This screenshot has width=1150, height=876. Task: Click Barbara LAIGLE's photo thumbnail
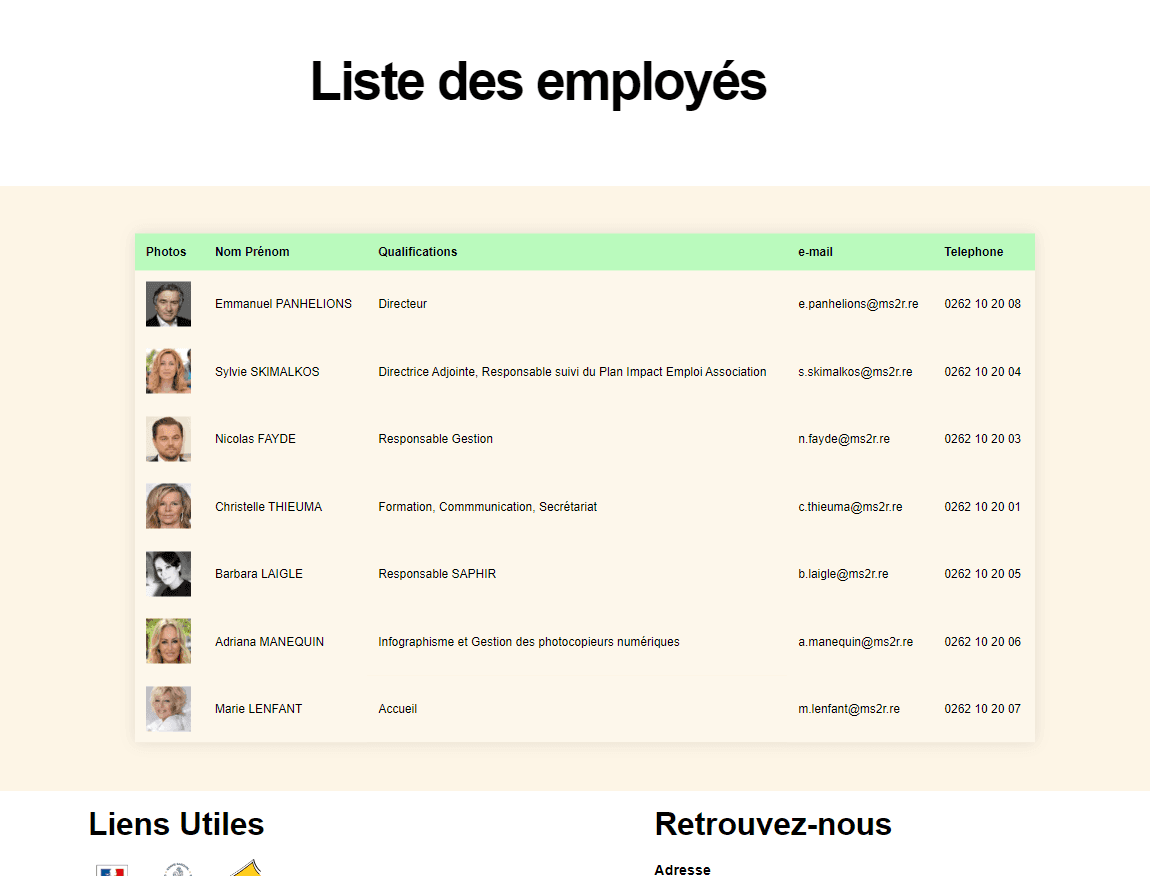pyautogui.click(x=168, y=574)
